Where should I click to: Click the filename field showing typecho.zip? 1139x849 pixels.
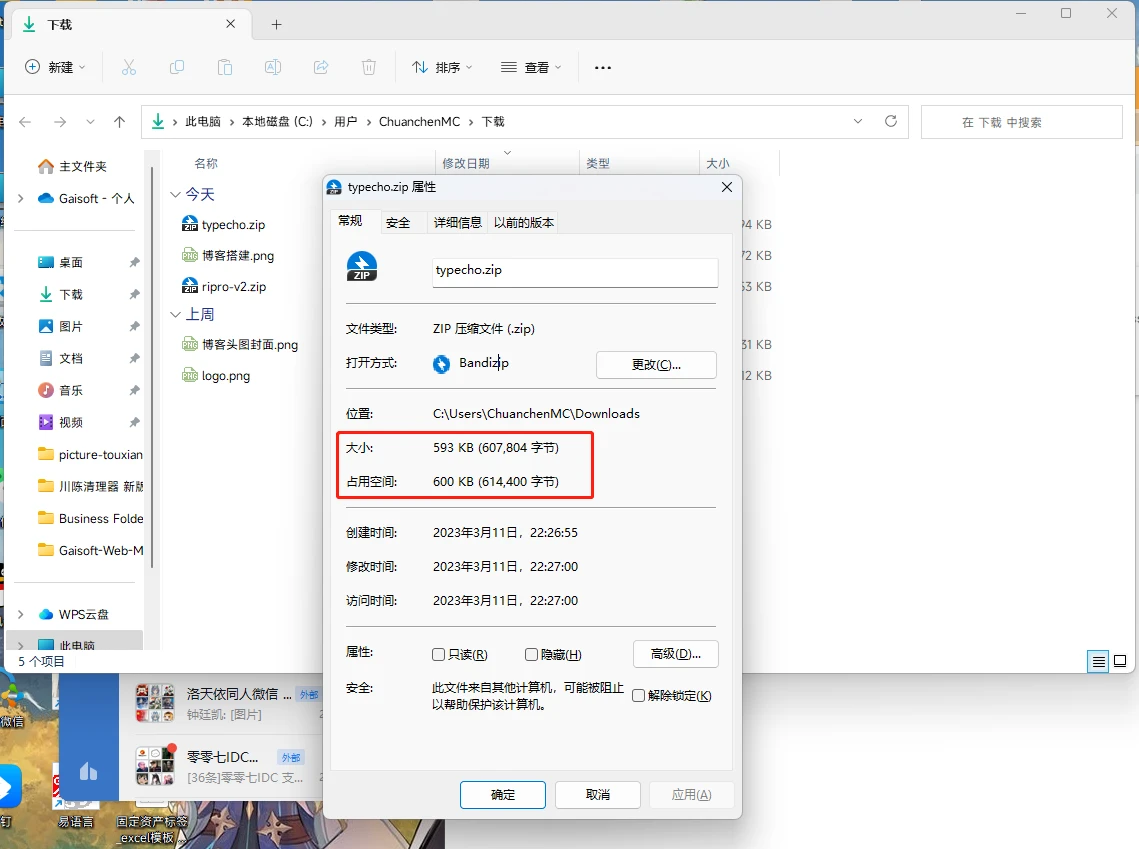tap(575, 271)
